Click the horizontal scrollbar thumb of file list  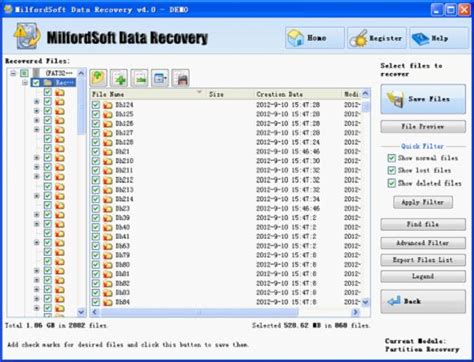coord(199,312)
